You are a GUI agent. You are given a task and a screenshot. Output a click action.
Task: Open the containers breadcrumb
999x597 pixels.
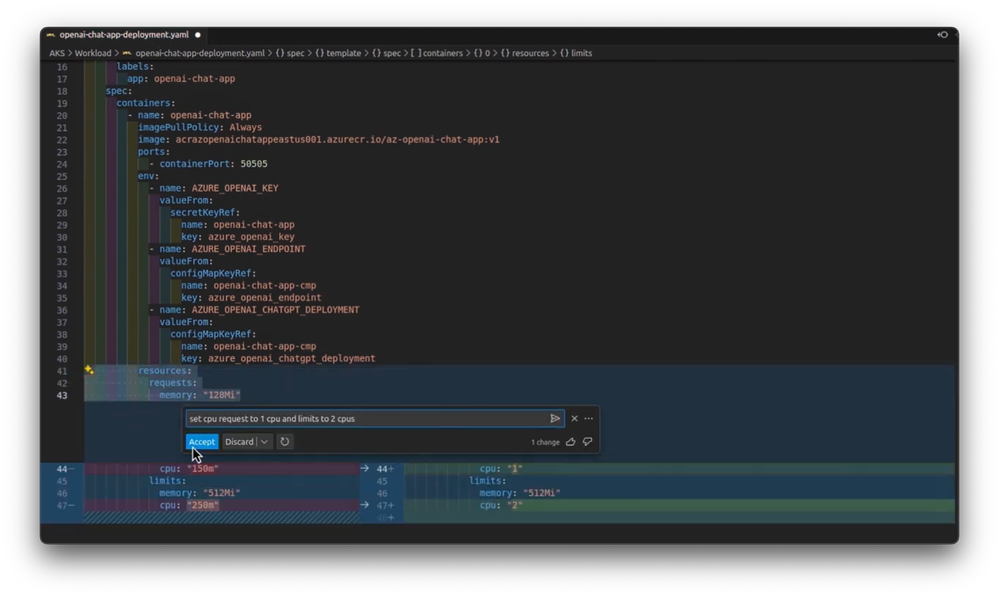436,53
